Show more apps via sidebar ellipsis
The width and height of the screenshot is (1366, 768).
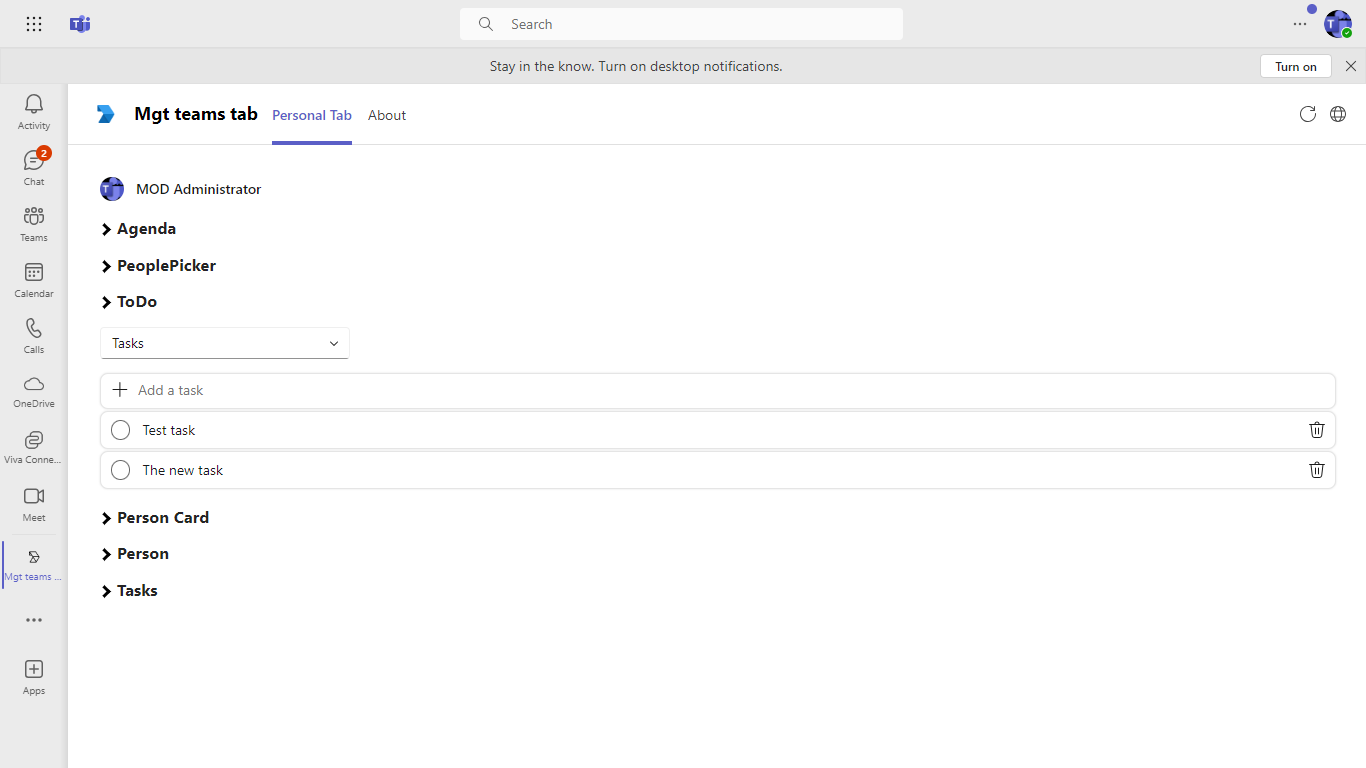tap(34, 620)
